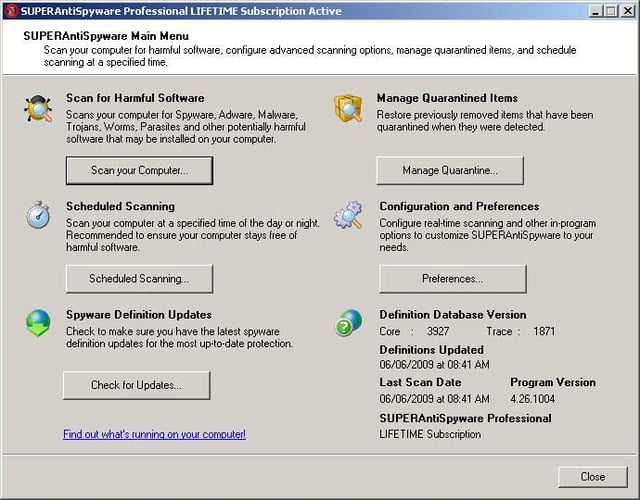Click the Scheduled Scanning heading text

120,206
